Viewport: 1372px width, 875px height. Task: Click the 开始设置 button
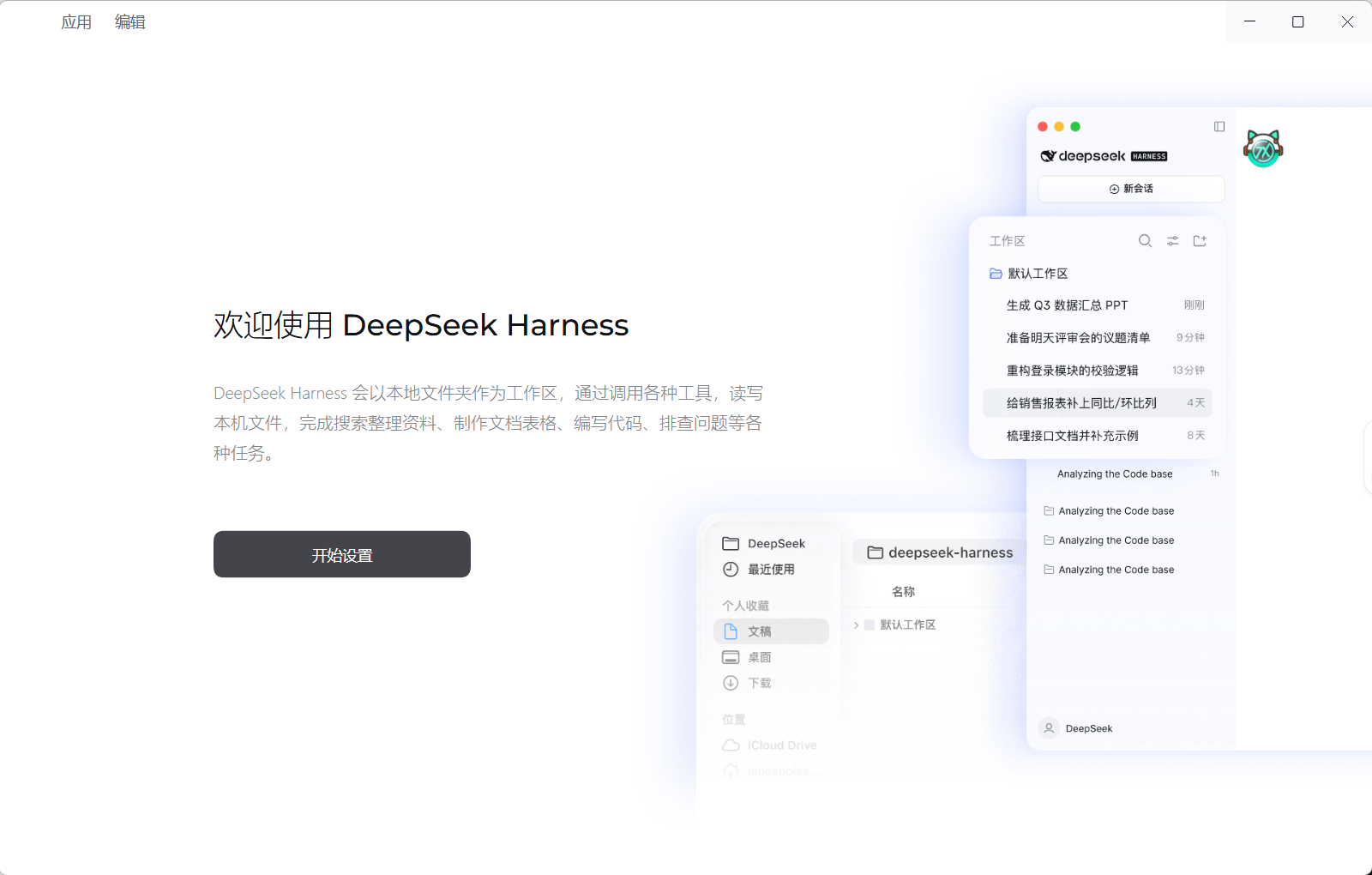(342, 554)
